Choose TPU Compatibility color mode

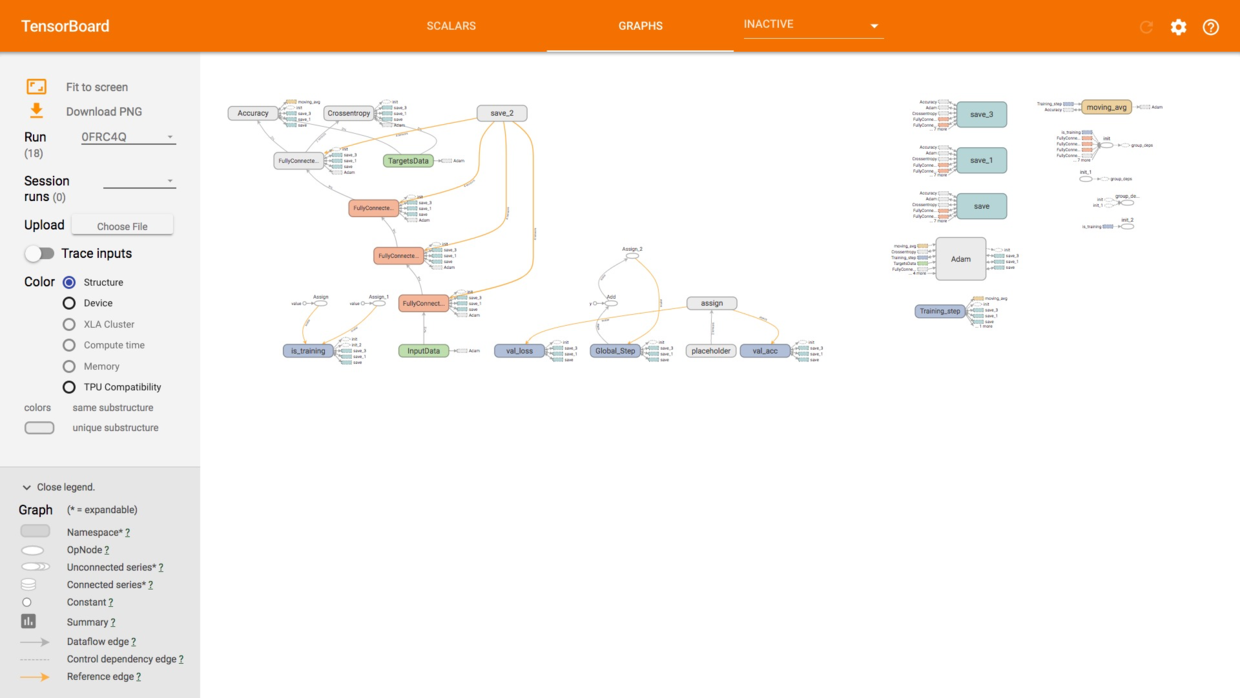tap(69, 387)
